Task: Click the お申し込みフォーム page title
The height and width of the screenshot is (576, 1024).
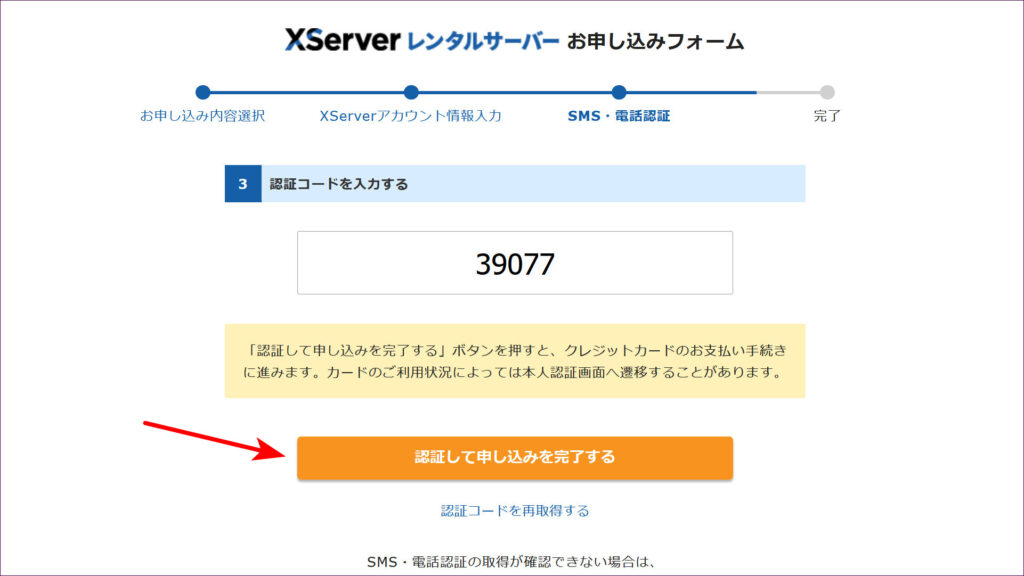Action: click(655, 41)
